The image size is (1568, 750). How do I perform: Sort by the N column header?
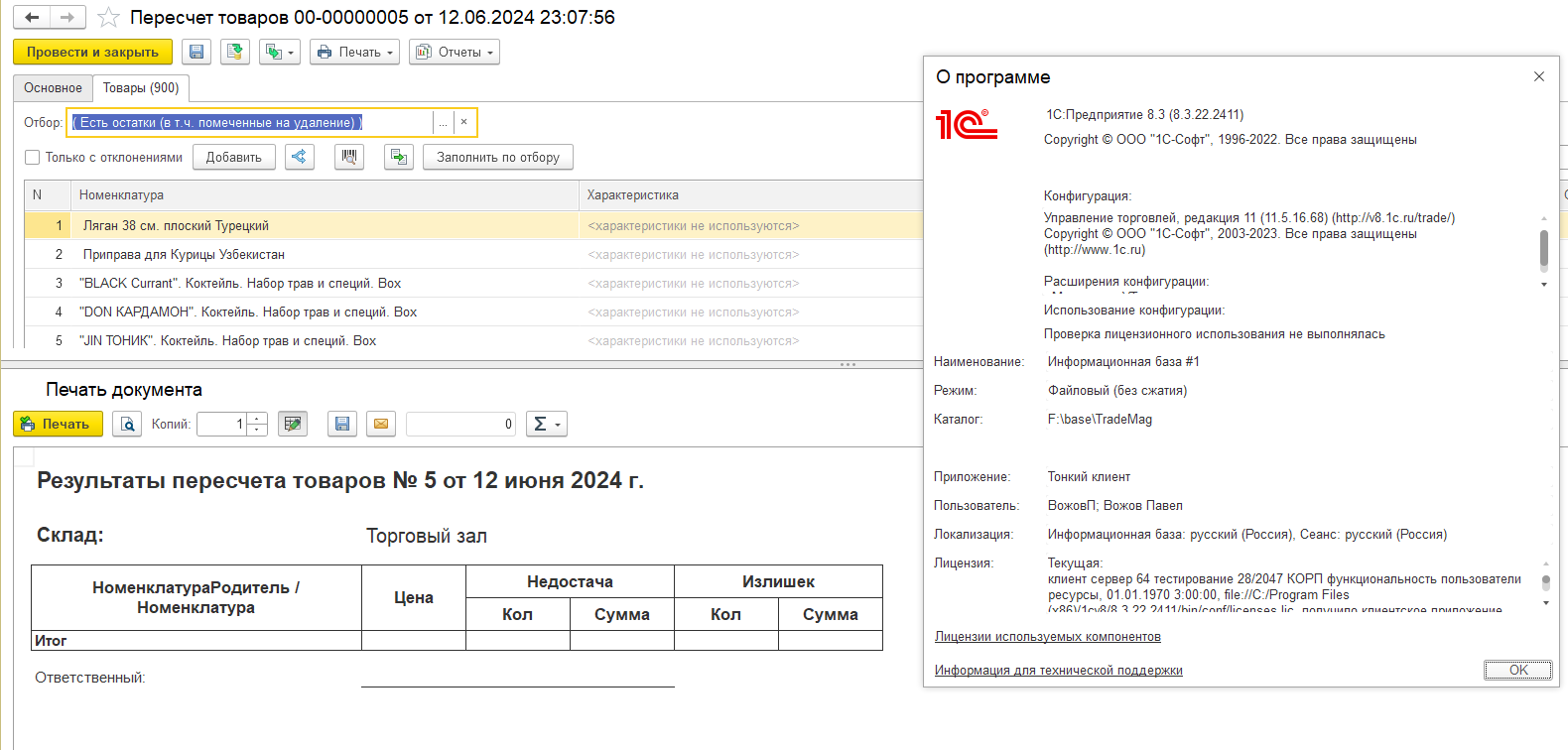(48, 194)
